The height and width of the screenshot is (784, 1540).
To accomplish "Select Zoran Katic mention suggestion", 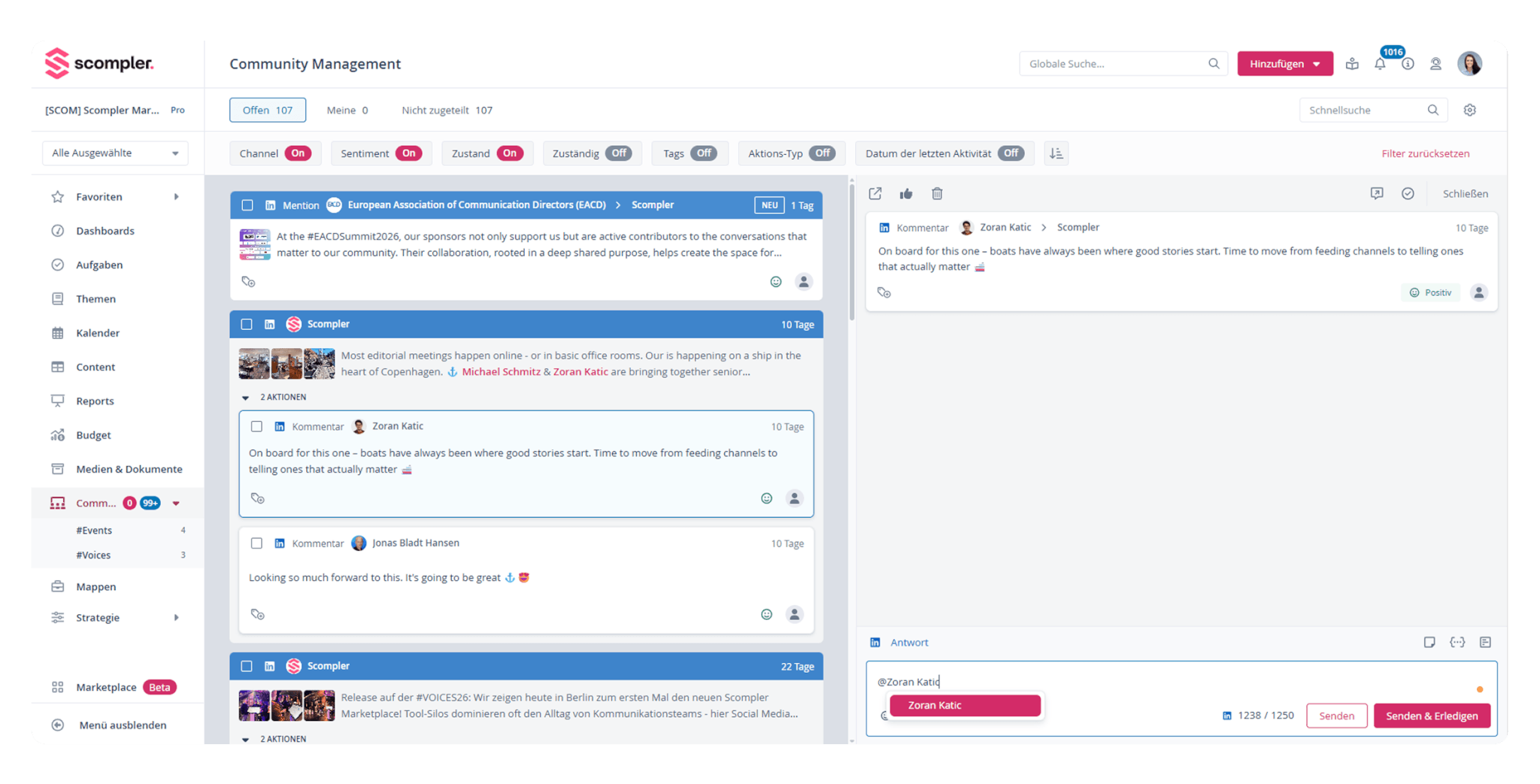I will point(965,705).
